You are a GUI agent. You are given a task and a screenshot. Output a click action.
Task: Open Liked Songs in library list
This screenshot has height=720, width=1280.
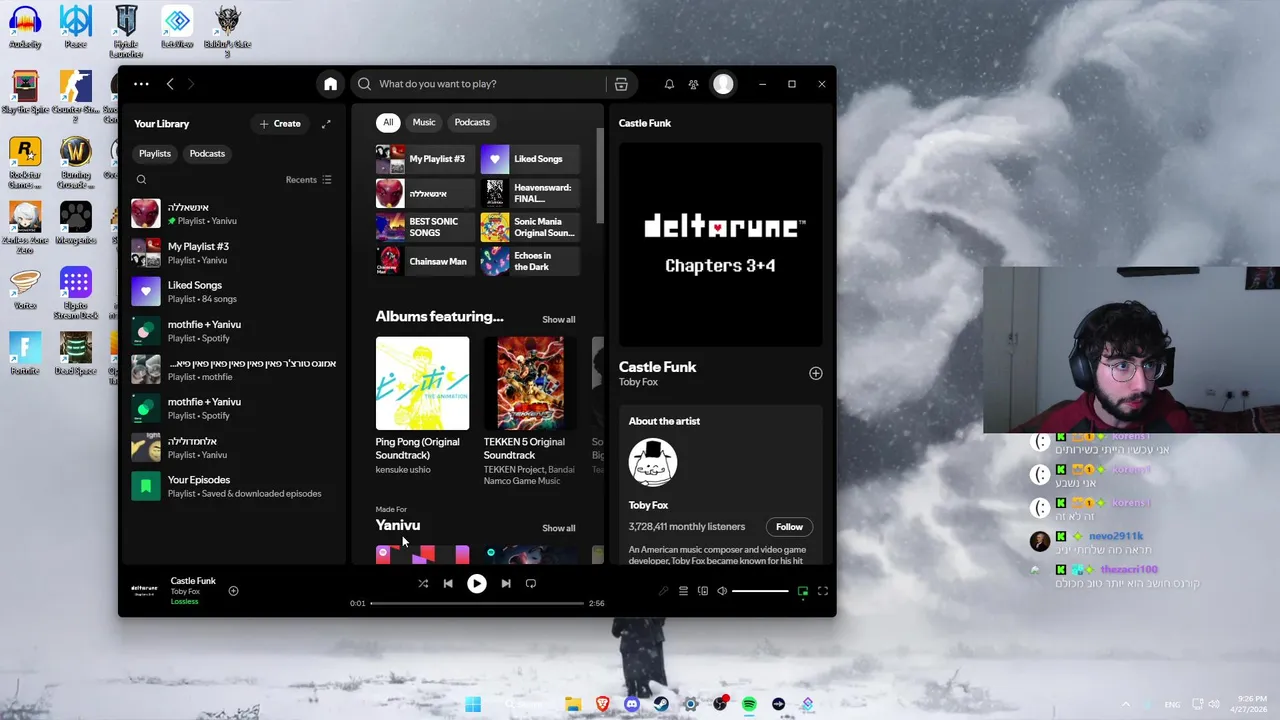pyautogui.click(x=234, y=292)
